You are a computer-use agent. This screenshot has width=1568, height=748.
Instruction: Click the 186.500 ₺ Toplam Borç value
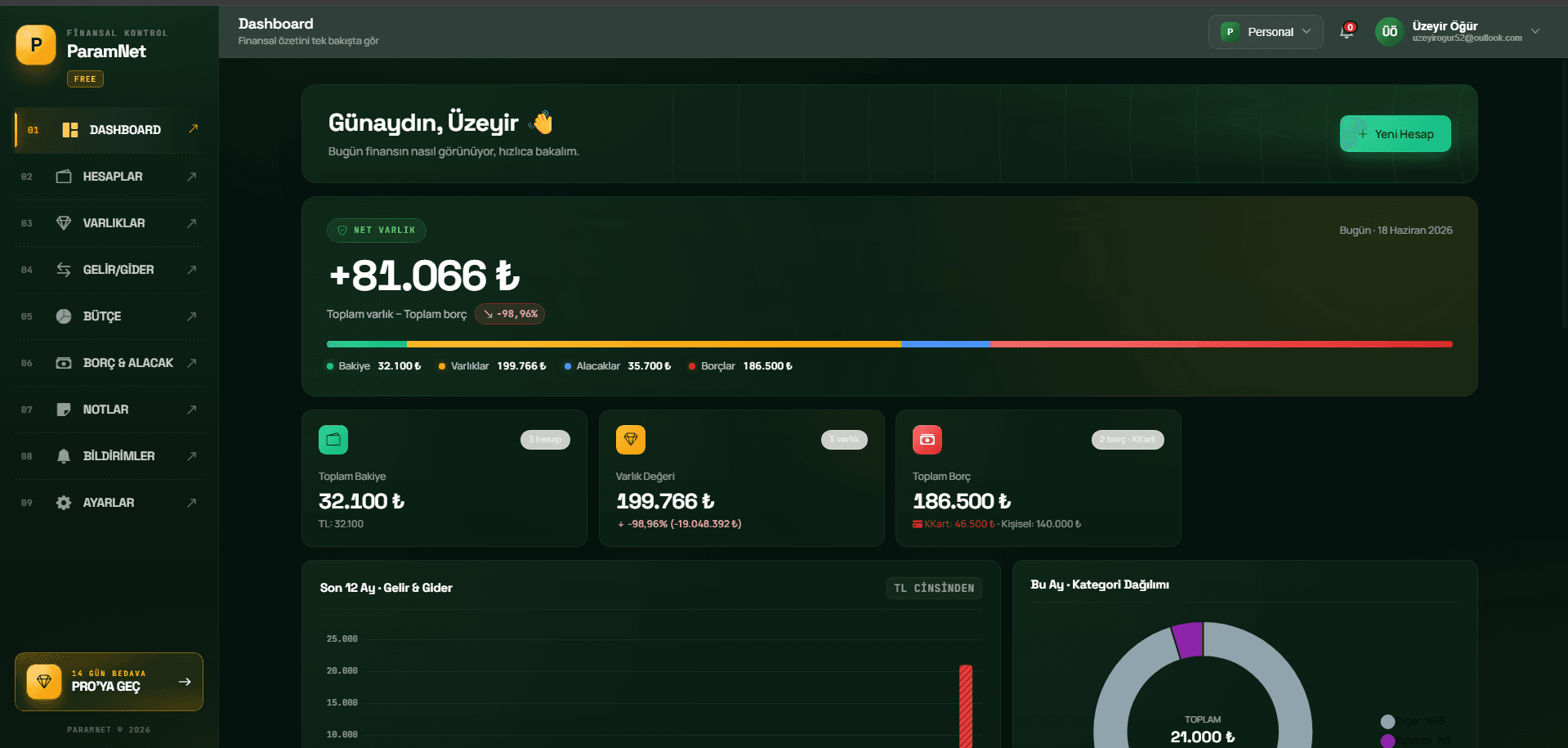962,501
